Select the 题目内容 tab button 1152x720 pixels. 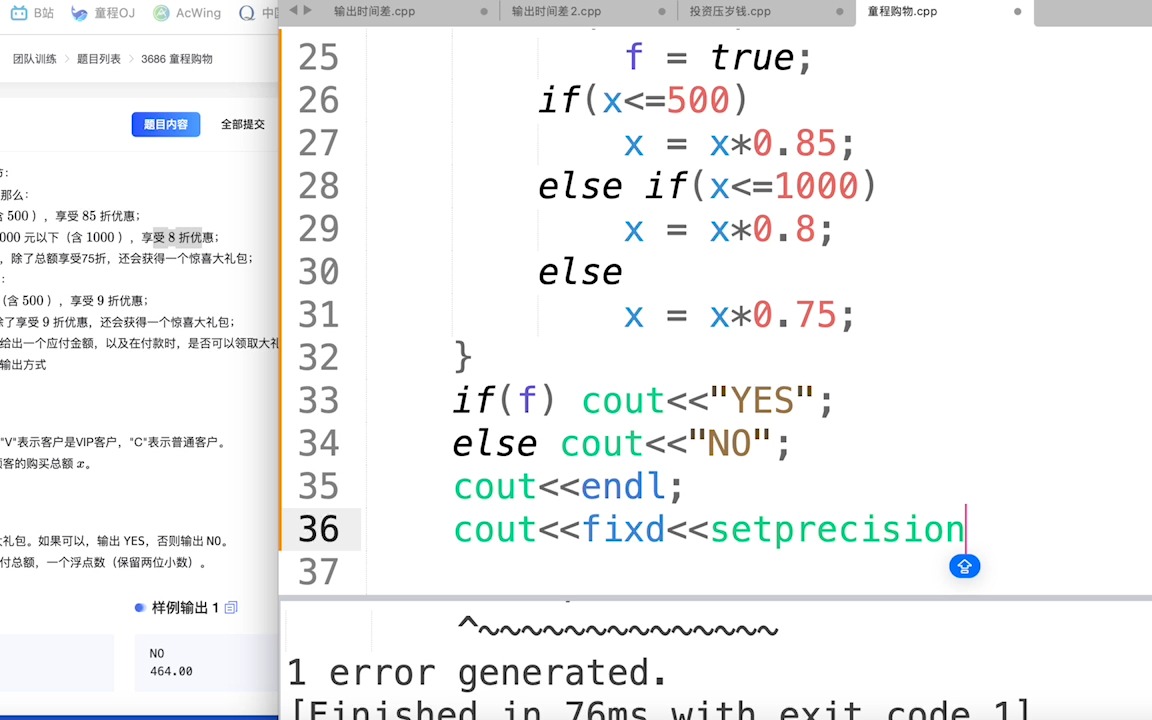pos(165,124)
